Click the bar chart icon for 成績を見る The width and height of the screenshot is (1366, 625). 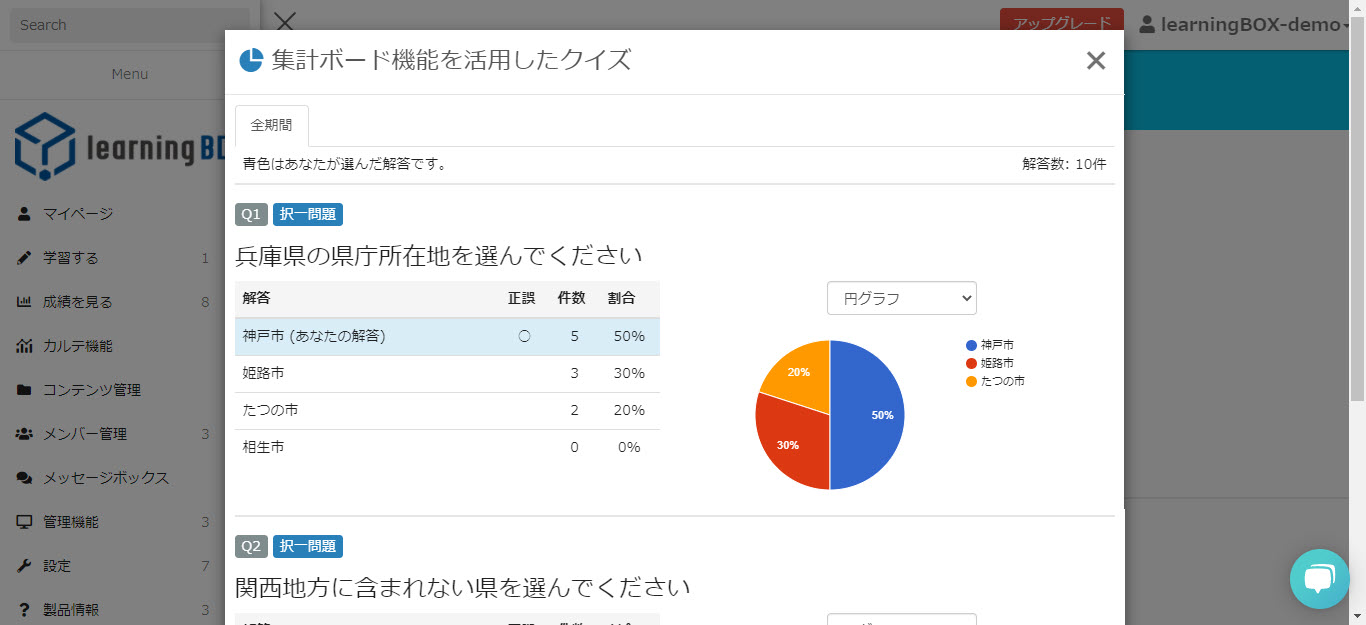[x=24, y=302]
